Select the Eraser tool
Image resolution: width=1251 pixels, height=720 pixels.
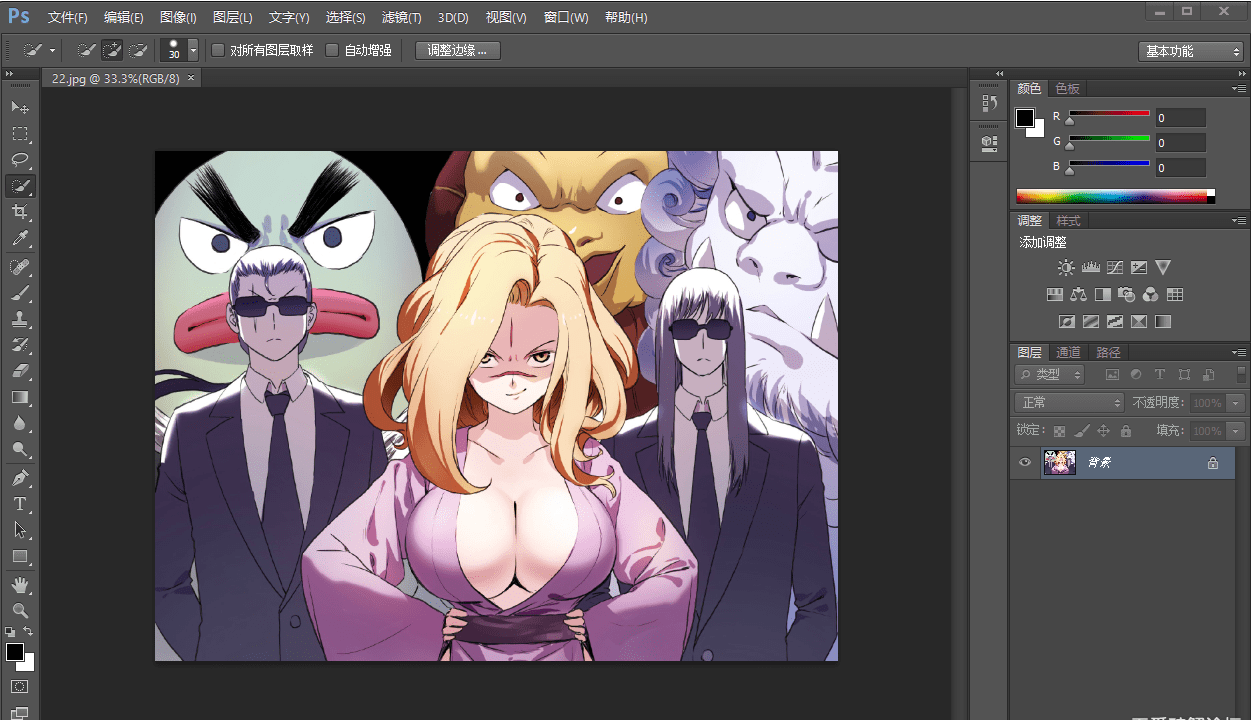tap(20, 371)
